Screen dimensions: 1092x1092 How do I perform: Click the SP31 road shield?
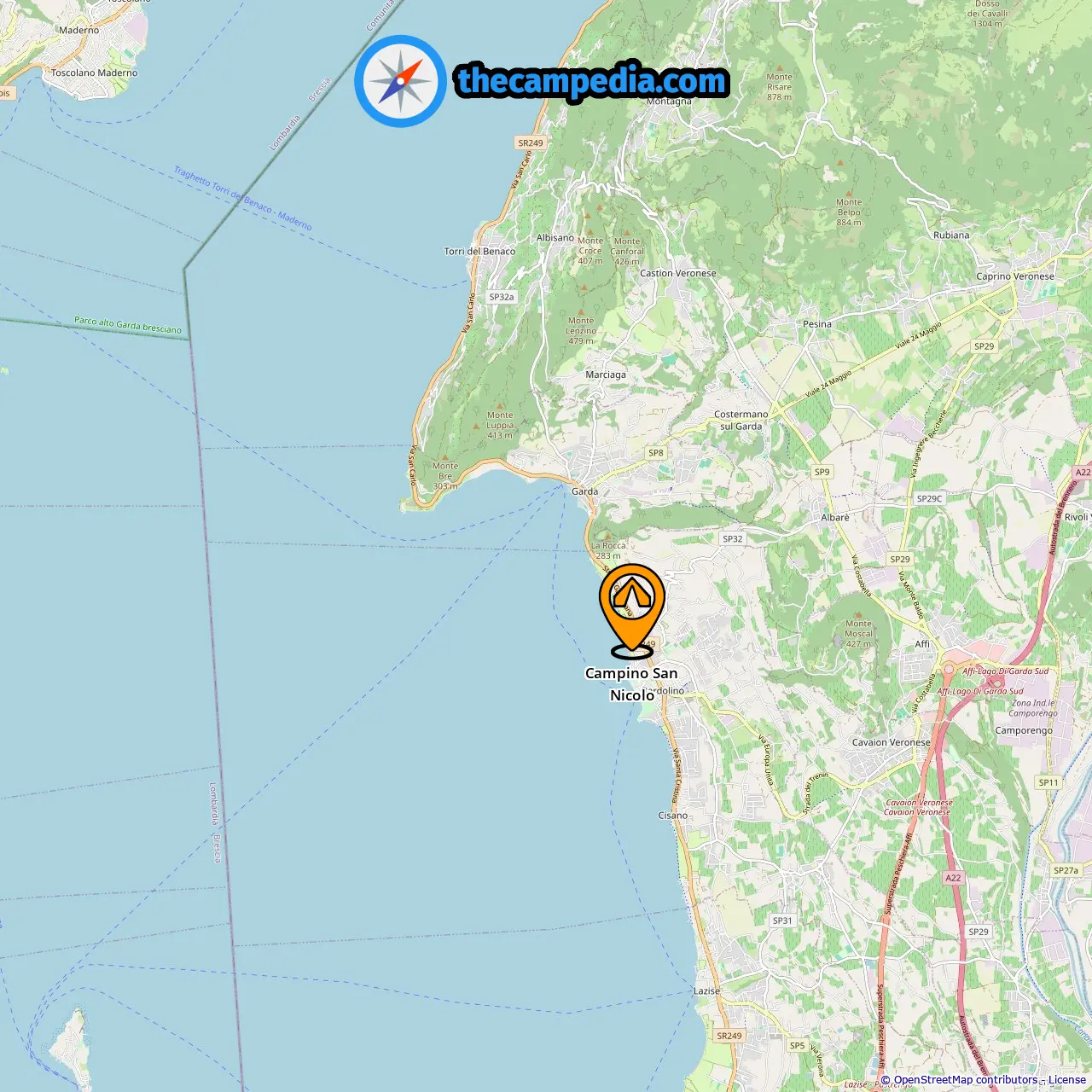point(782,921)
